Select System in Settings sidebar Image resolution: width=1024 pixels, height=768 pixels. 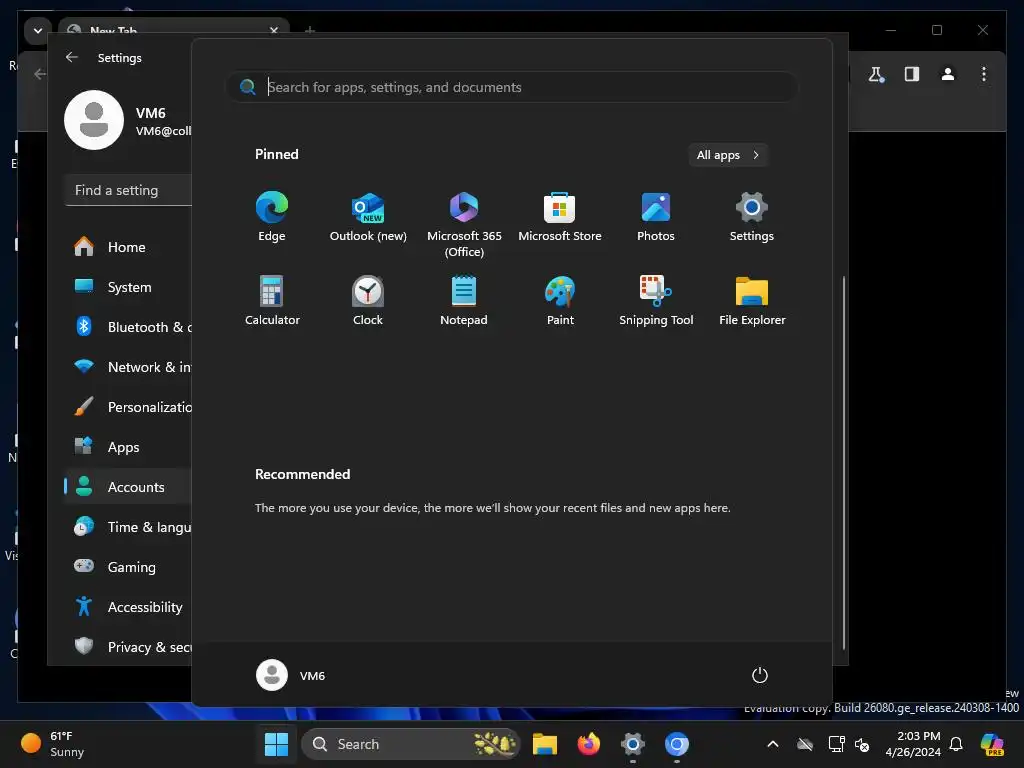[x=127, y=287]
